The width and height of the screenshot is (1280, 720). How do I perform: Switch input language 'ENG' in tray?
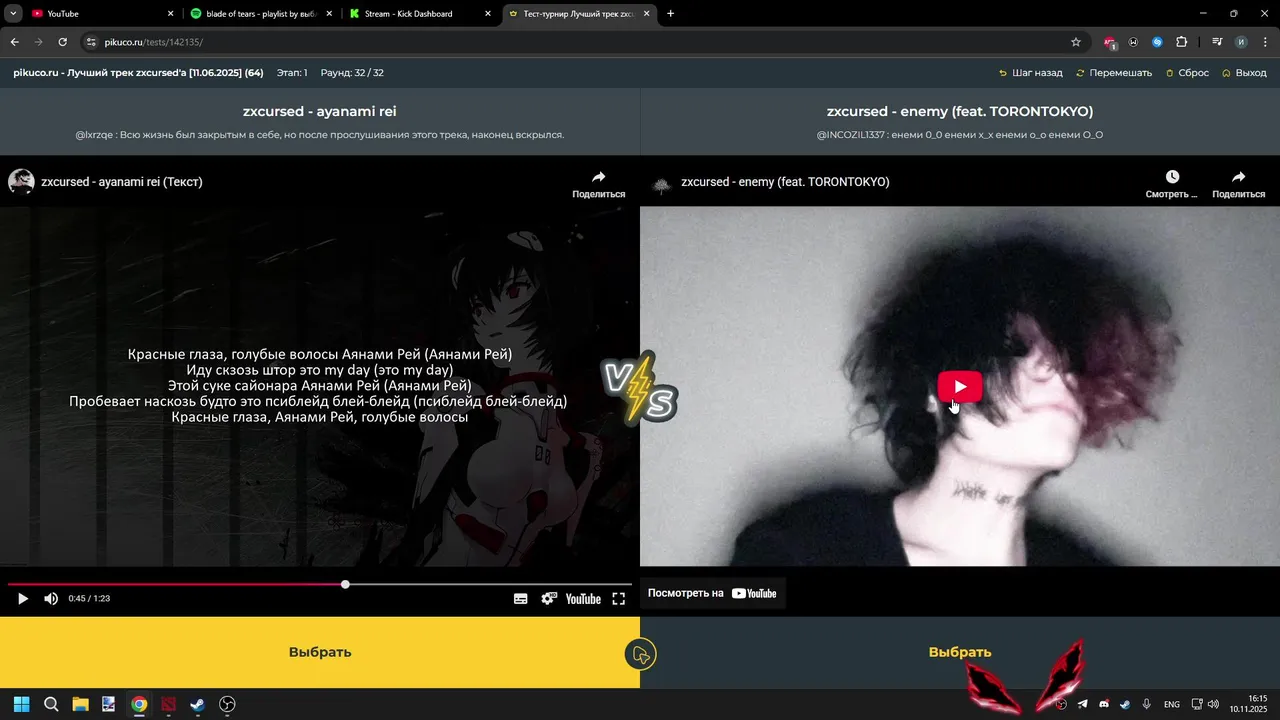pyautogui.click(x=1171, y=704)
